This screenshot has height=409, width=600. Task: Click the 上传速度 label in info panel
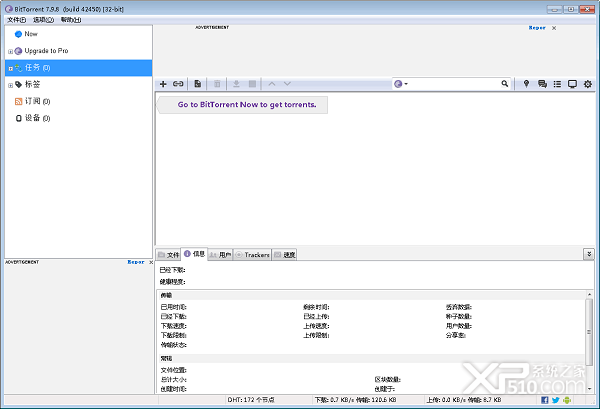pyautogui.click(x=316, y=326)
